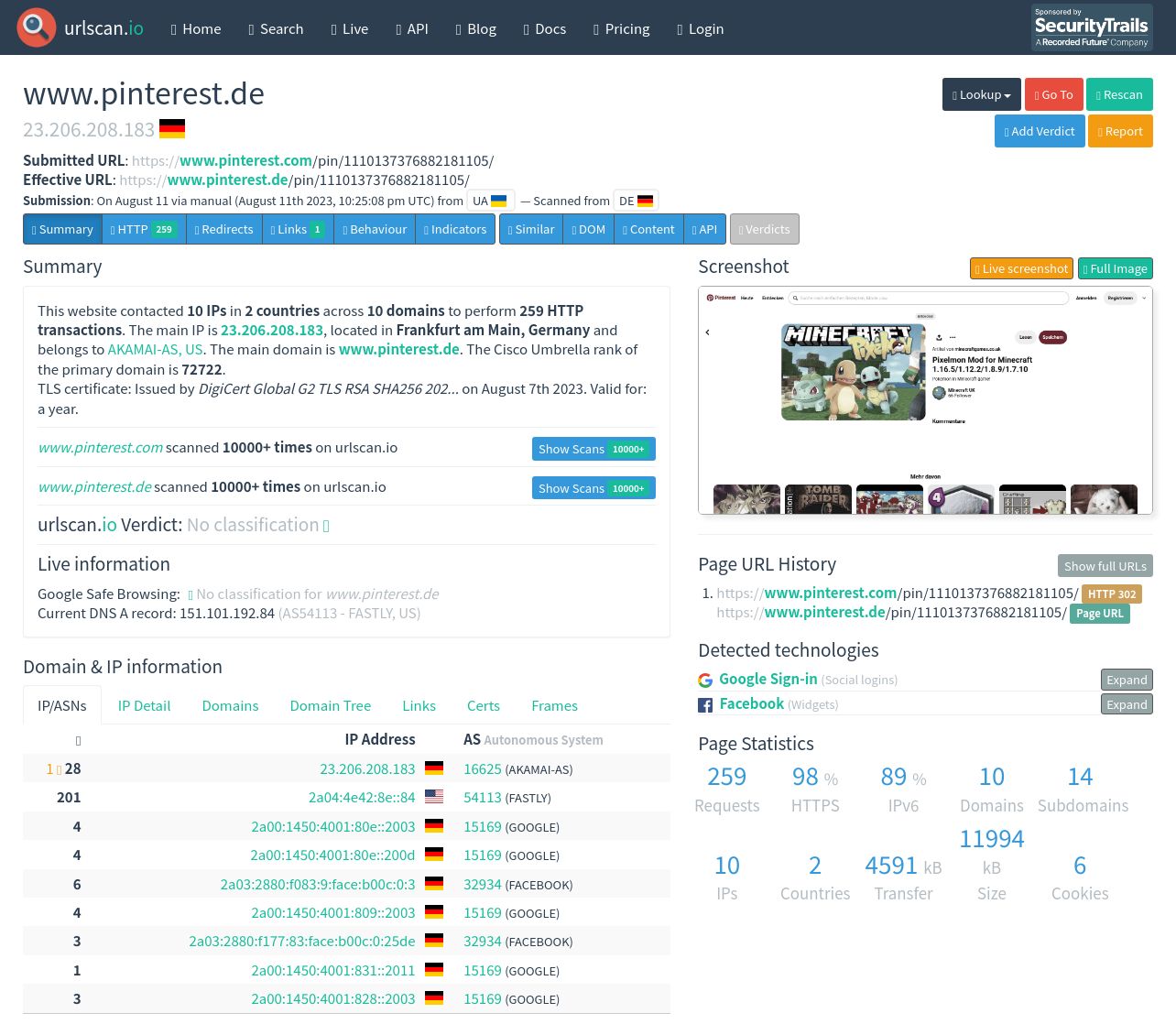Show Scans for www.pinterest.com
This screenshot has width=1176, height=1024.
tap(593, 449)
